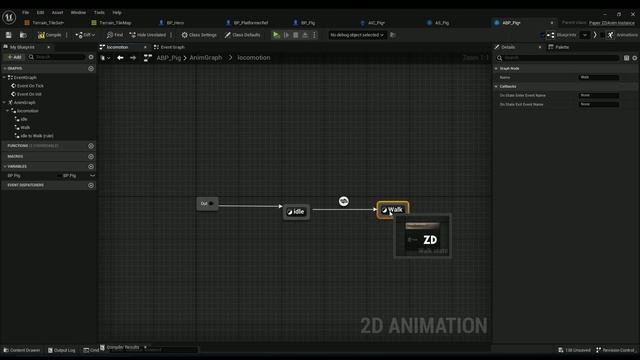Screen dimensions: 640x360
Task: Open the Content Drawer
Action: coord(22,350)
